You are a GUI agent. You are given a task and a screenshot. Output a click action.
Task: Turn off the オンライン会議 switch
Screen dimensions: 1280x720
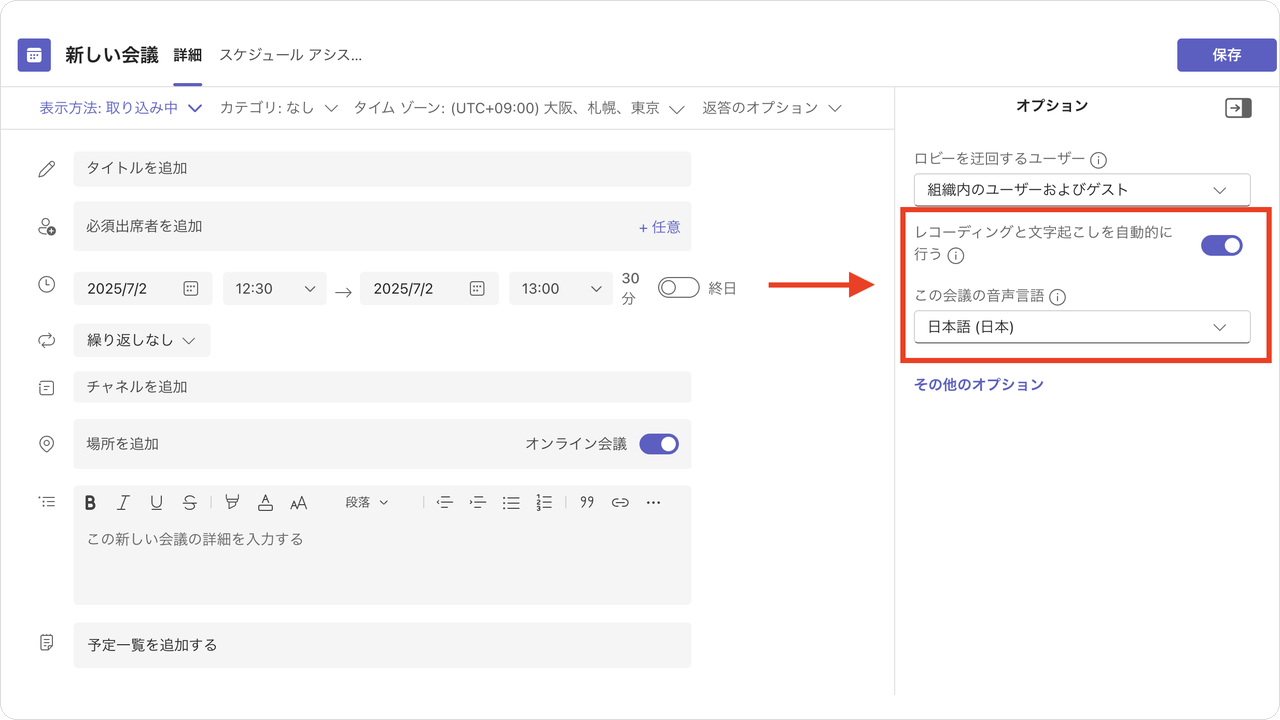pos(659,444)
